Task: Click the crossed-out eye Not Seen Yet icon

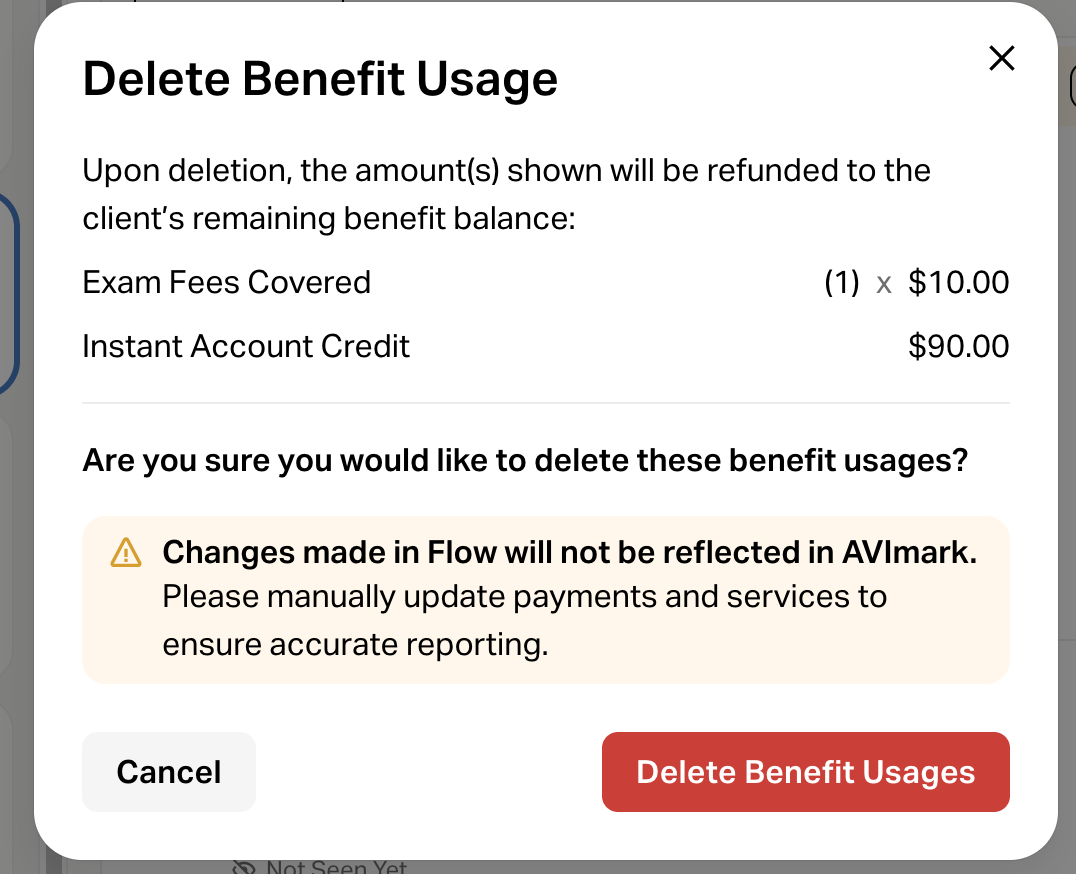Action: coord(245,867)
